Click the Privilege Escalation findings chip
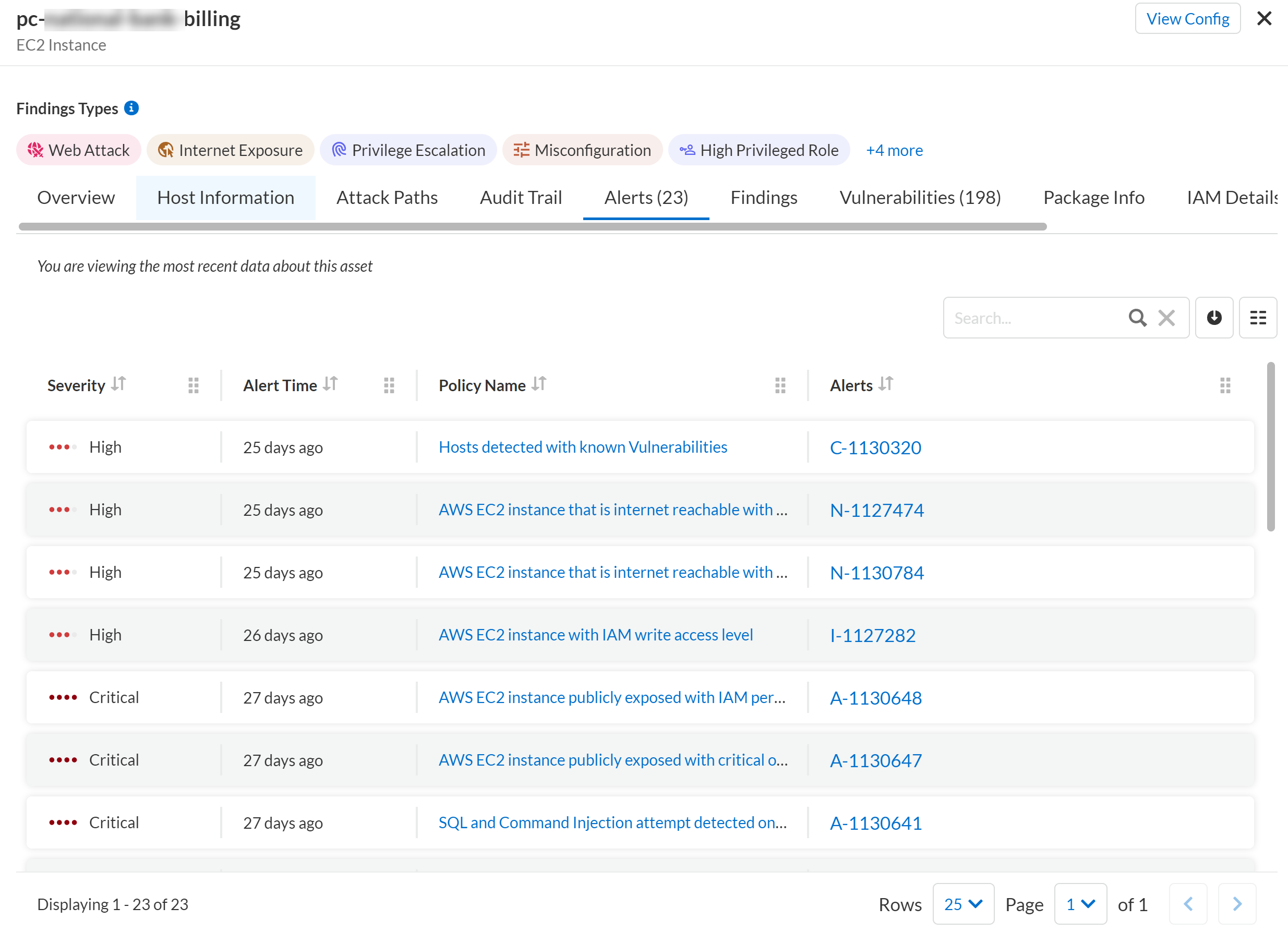The height and width of the screenshot is (932, 1288). pos(408,150)
